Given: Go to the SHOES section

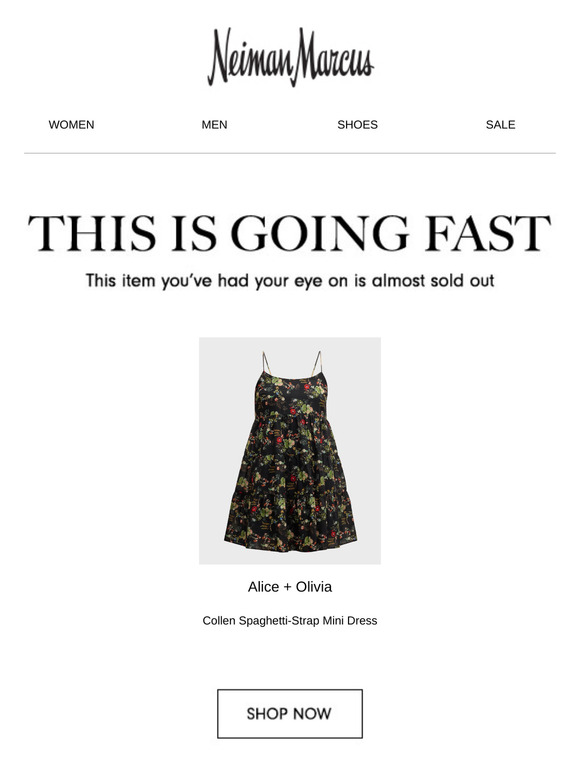Looking at the screenshot, I should point(357,125).
